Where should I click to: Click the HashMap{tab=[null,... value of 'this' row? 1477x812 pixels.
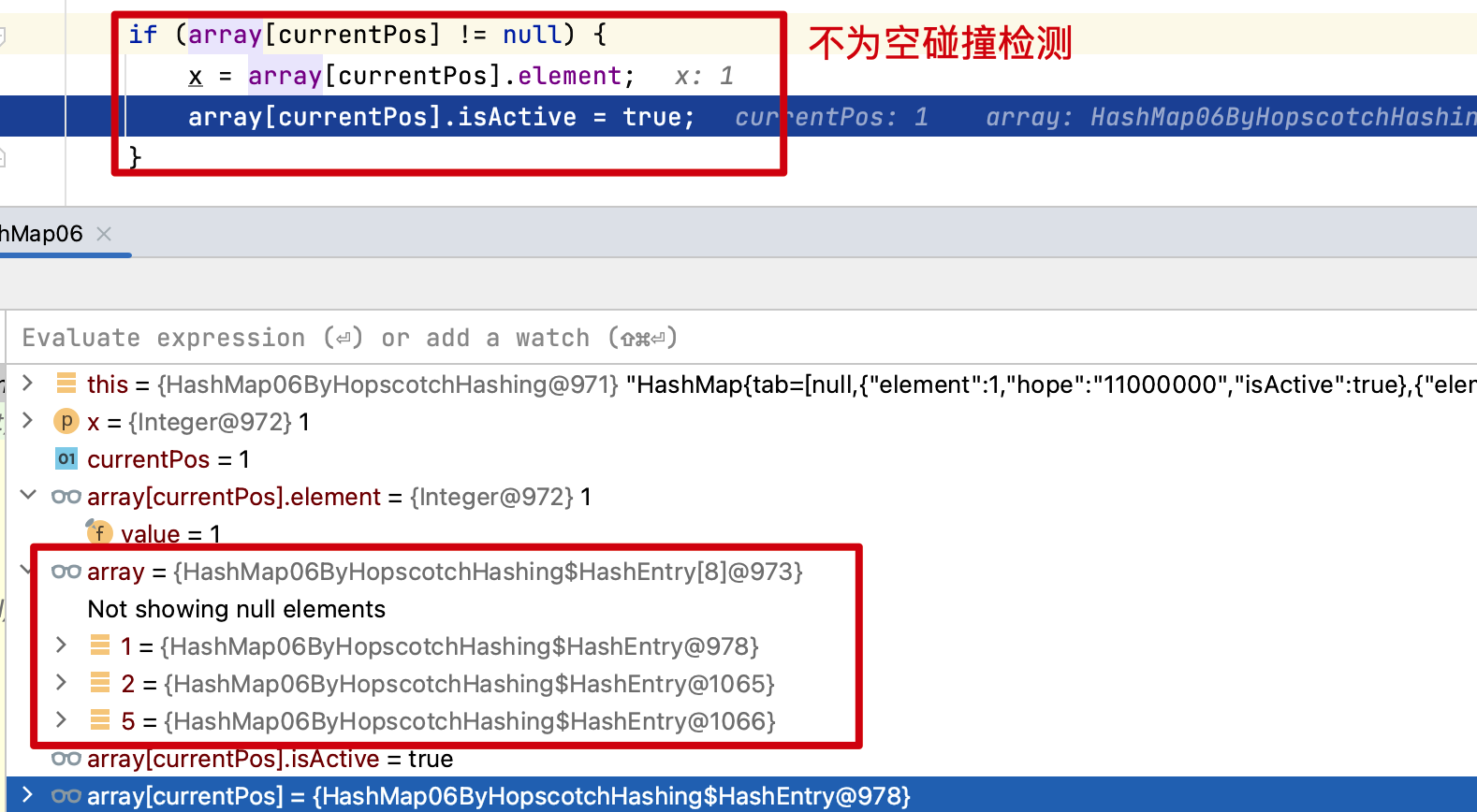(1051, 384)
